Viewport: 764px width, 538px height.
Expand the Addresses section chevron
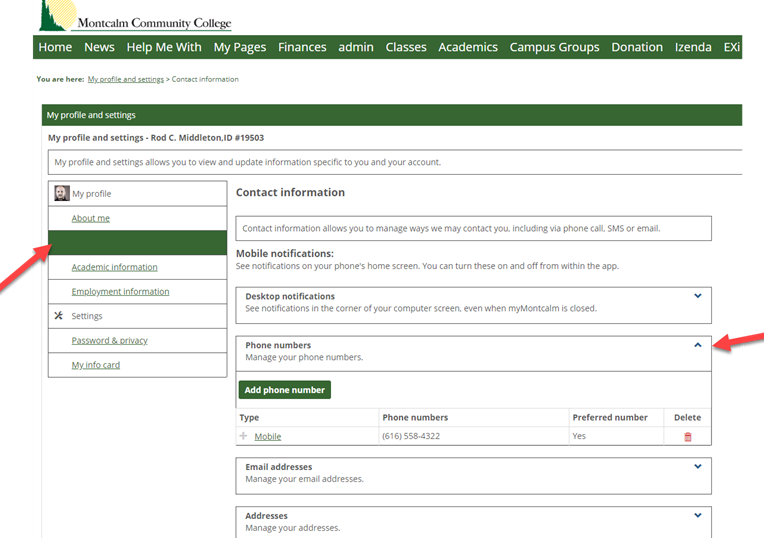pyautogui.click(x=698, y=515)
